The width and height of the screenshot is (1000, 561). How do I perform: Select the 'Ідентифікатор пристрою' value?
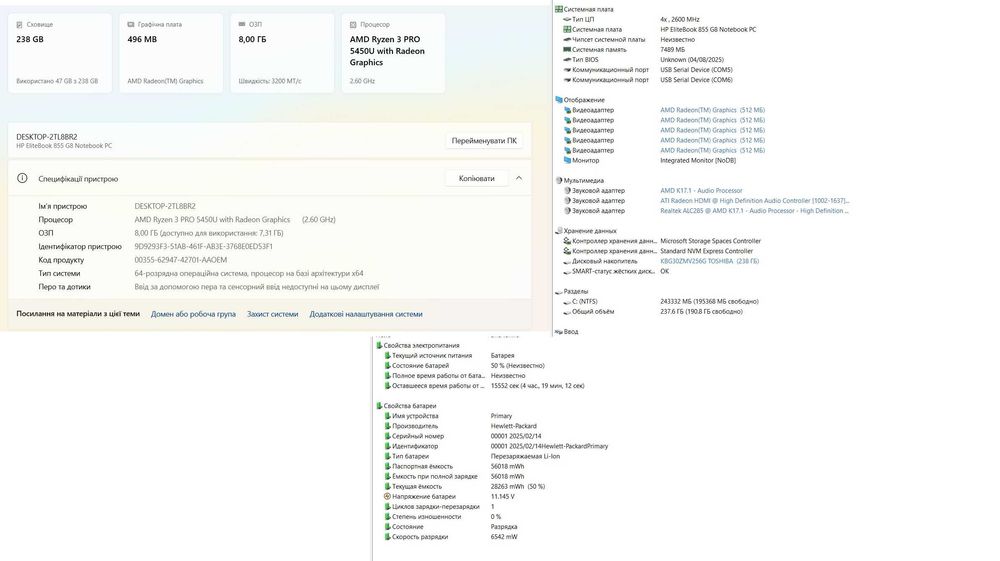(x=203, y=247)
